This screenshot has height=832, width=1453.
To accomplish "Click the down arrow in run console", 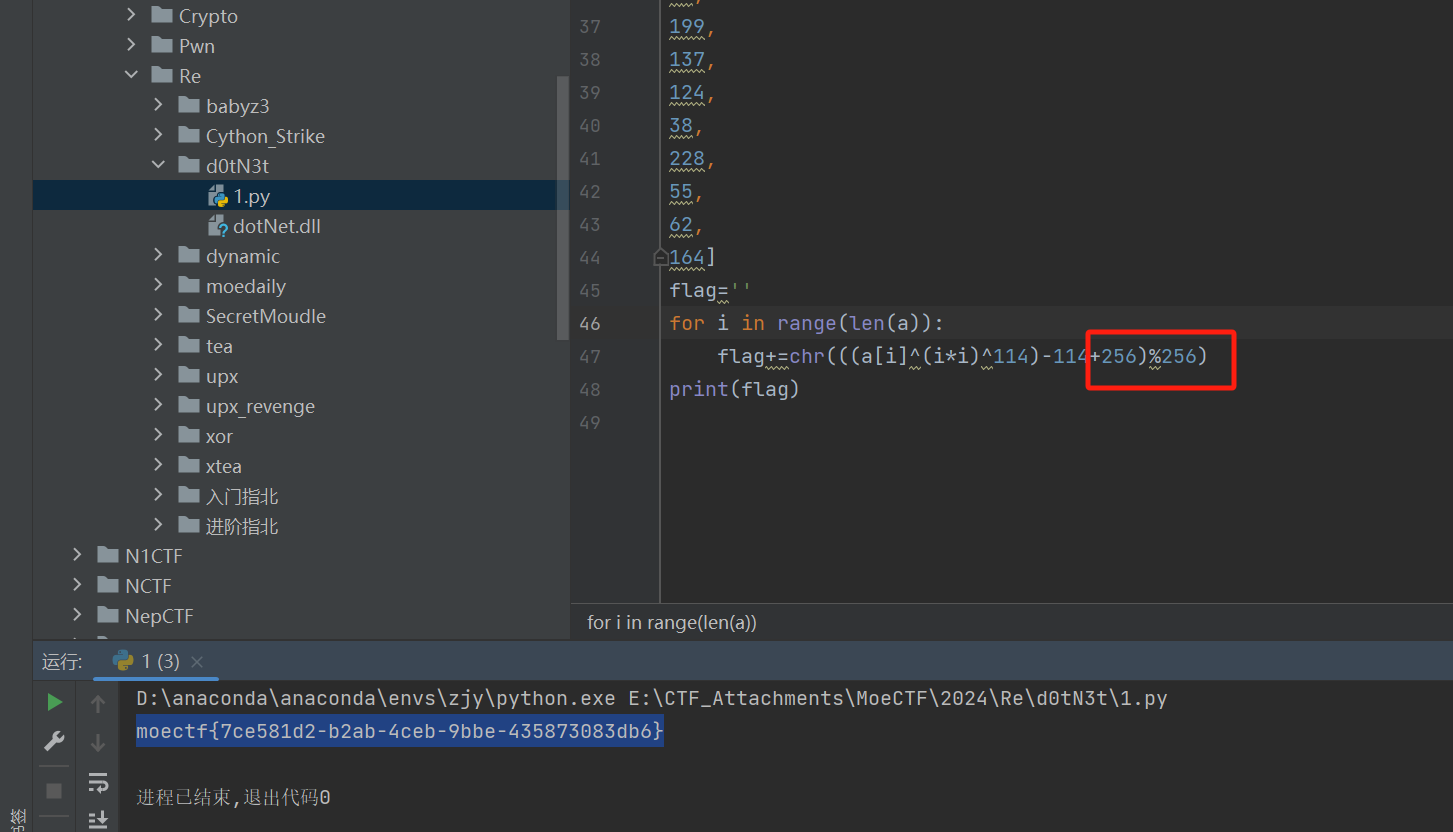I will click(98, 743).
